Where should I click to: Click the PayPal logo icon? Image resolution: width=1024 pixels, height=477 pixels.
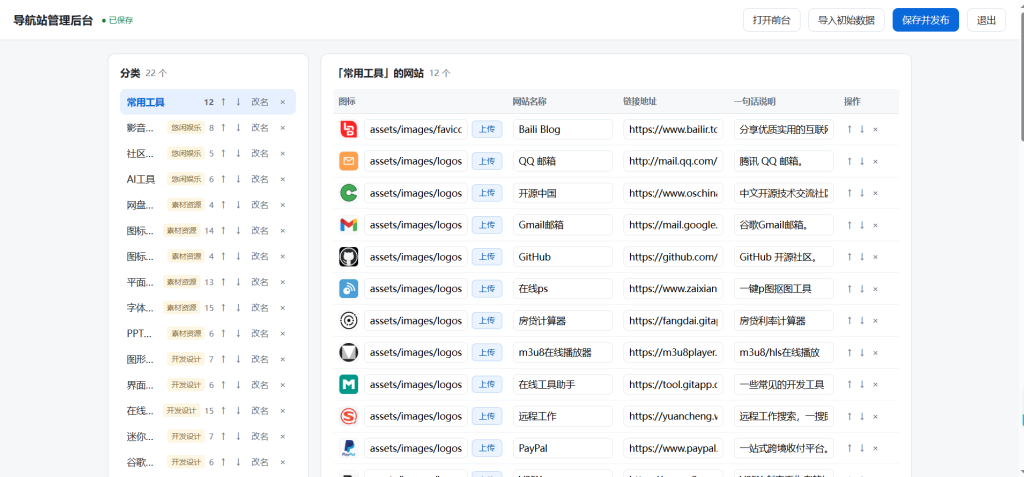[x=349, y=448]
